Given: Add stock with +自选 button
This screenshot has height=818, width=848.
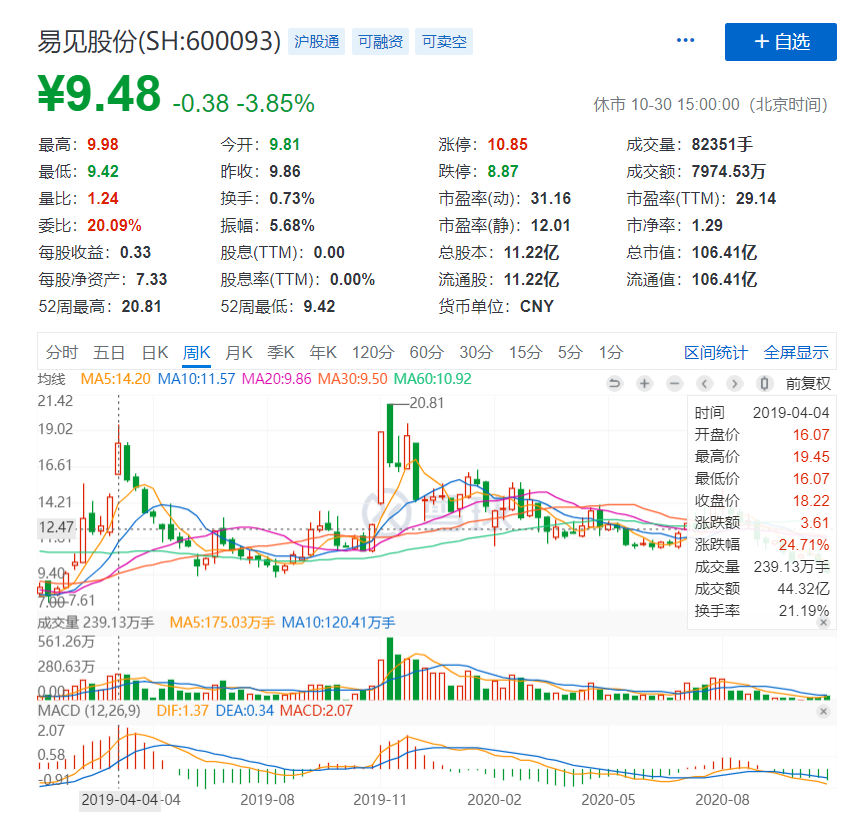Looking at the screenshot, I should pyautogui.click(x=780, y=42).
